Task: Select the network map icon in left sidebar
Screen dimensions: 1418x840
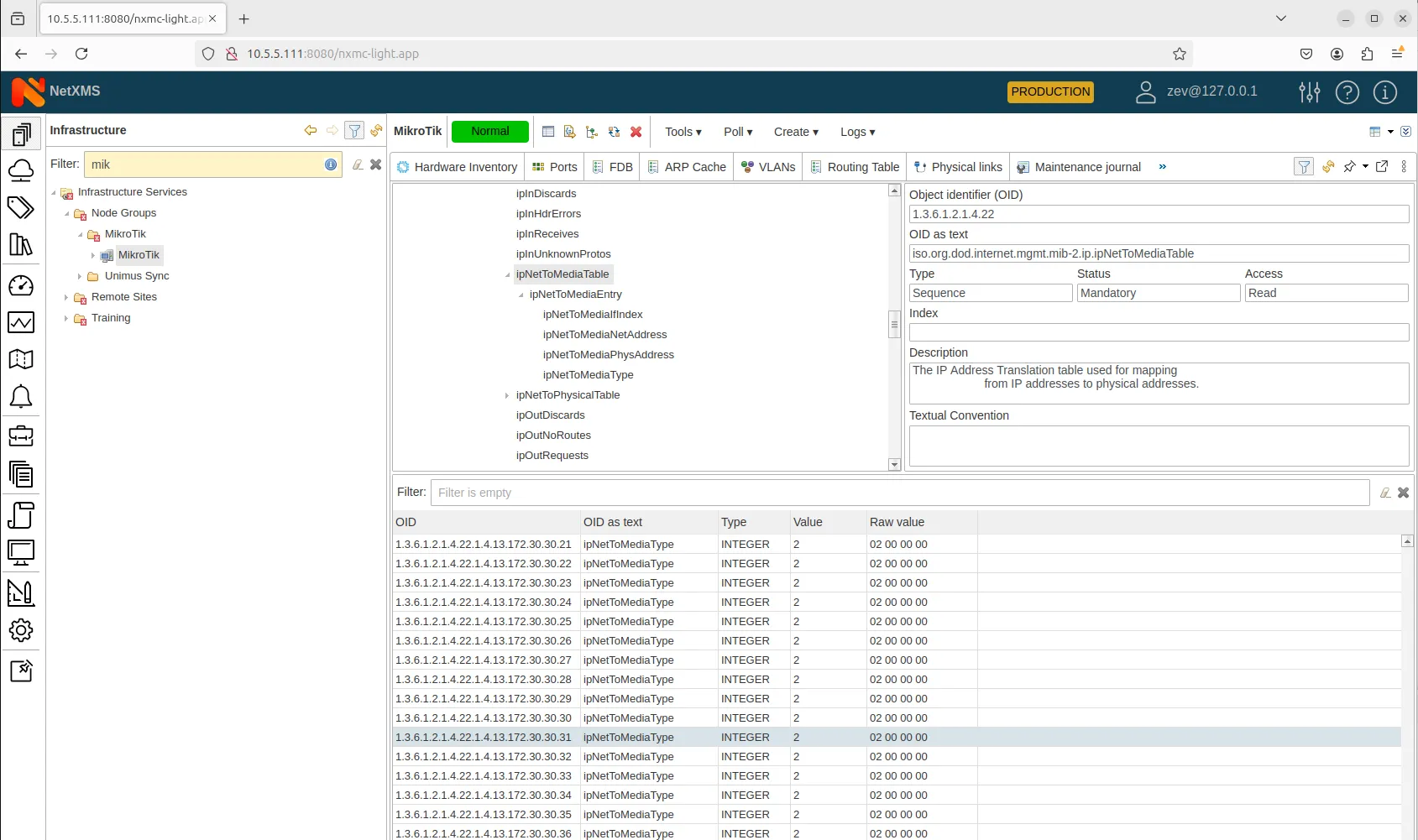Action: click(22, 359)
